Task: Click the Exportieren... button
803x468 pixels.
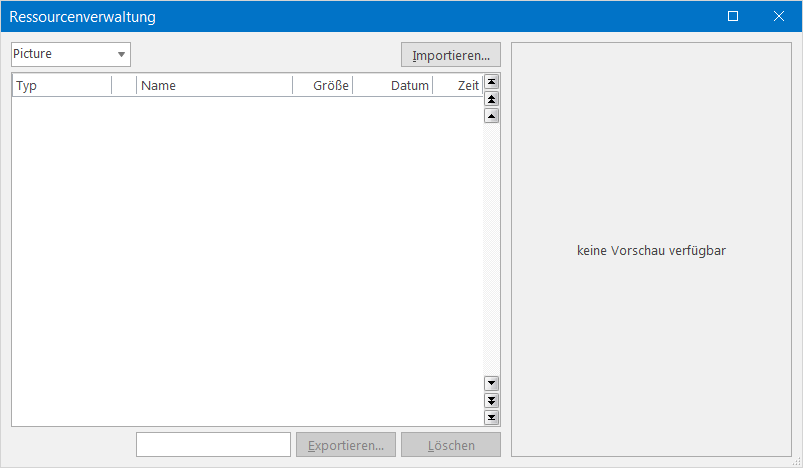Action: point(346,445)
